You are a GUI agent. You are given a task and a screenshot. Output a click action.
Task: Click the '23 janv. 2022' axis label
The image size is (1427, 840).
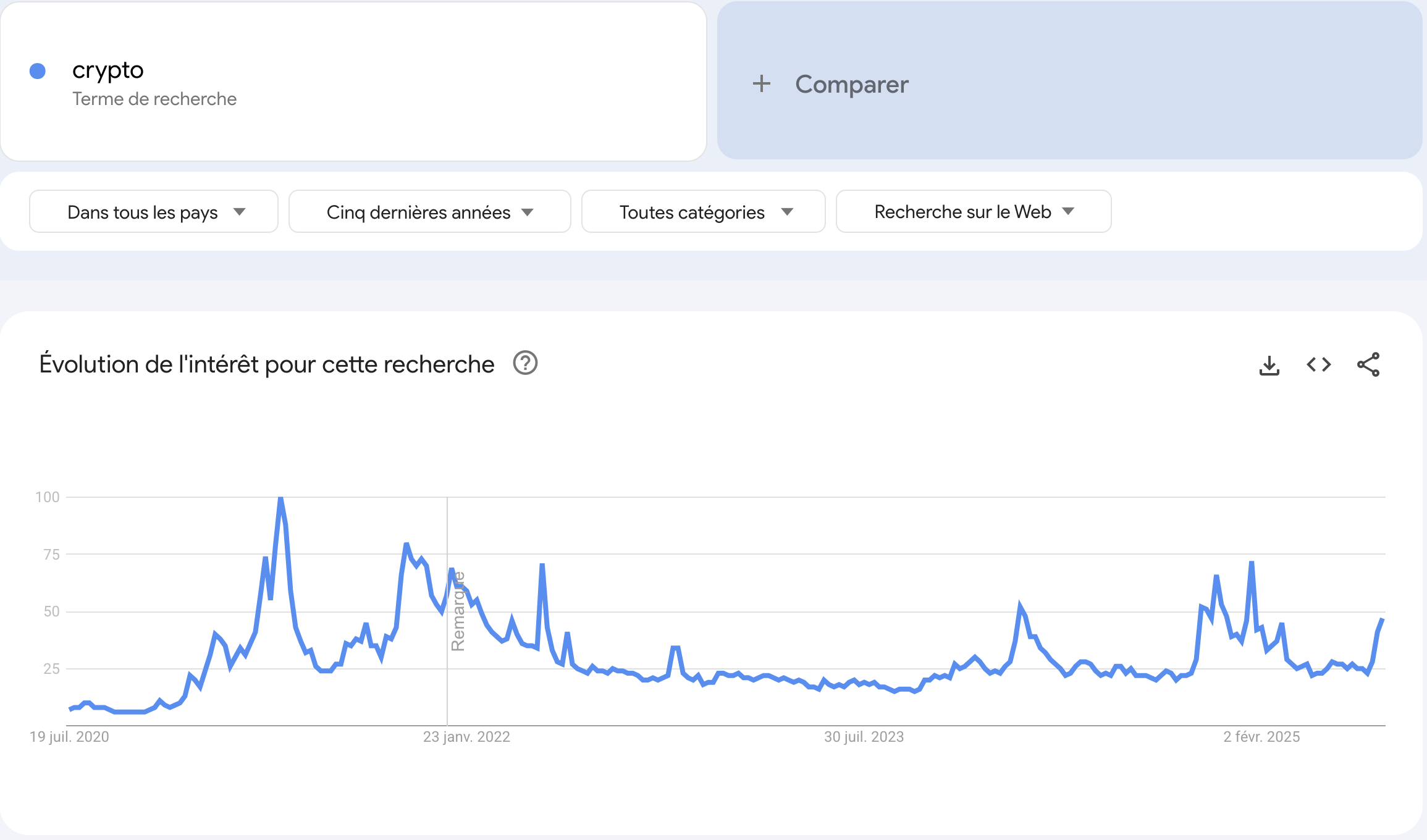(x=466, y=736)
